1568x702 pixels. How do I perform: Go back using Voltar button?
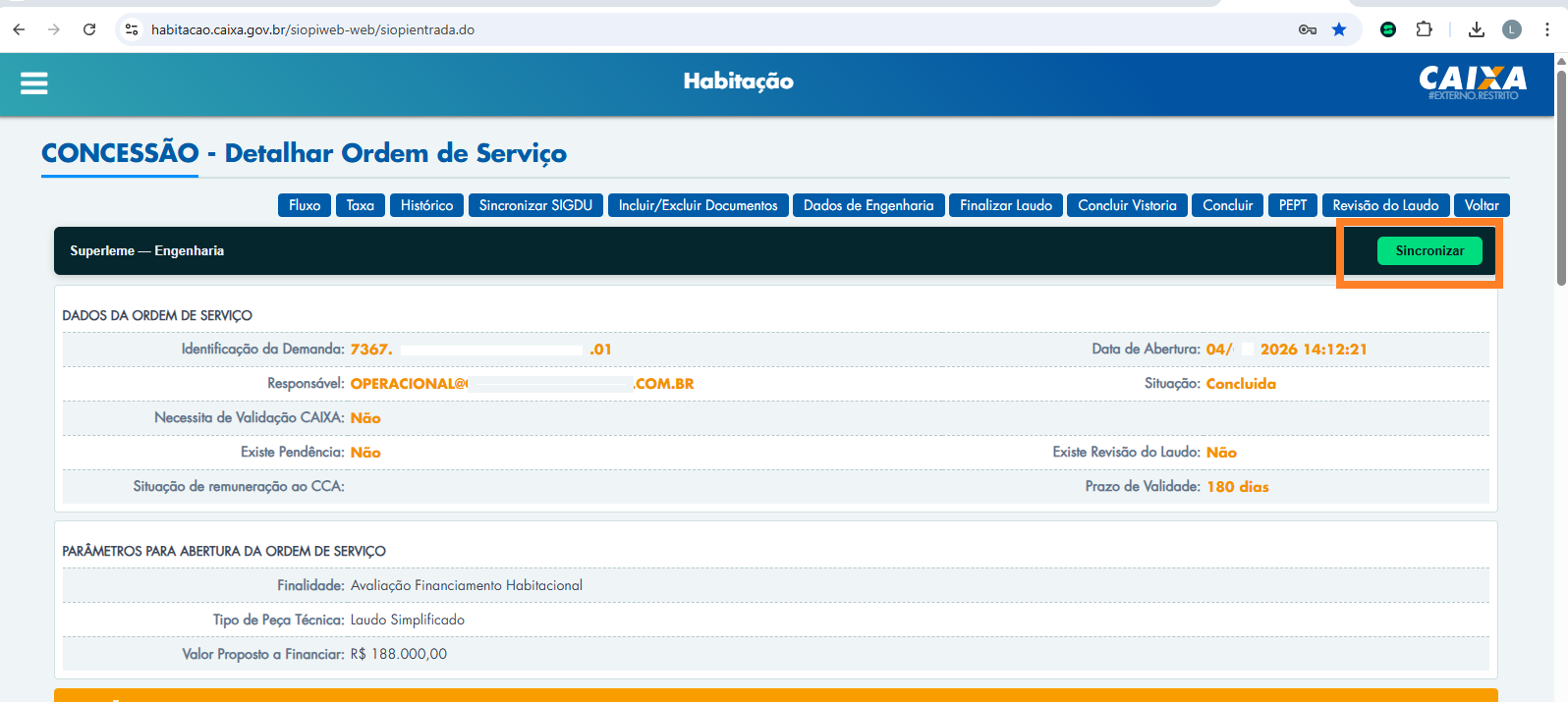[1482, 205]
